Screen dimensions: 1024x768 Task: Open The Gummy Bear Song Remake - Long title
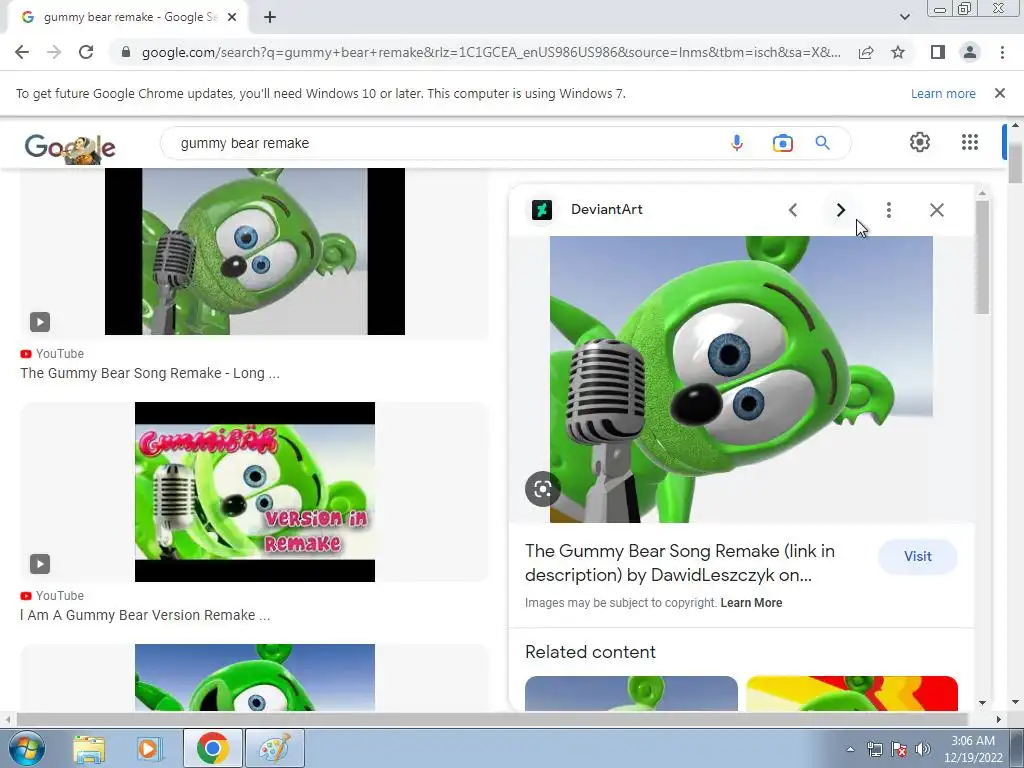(150, 373)
